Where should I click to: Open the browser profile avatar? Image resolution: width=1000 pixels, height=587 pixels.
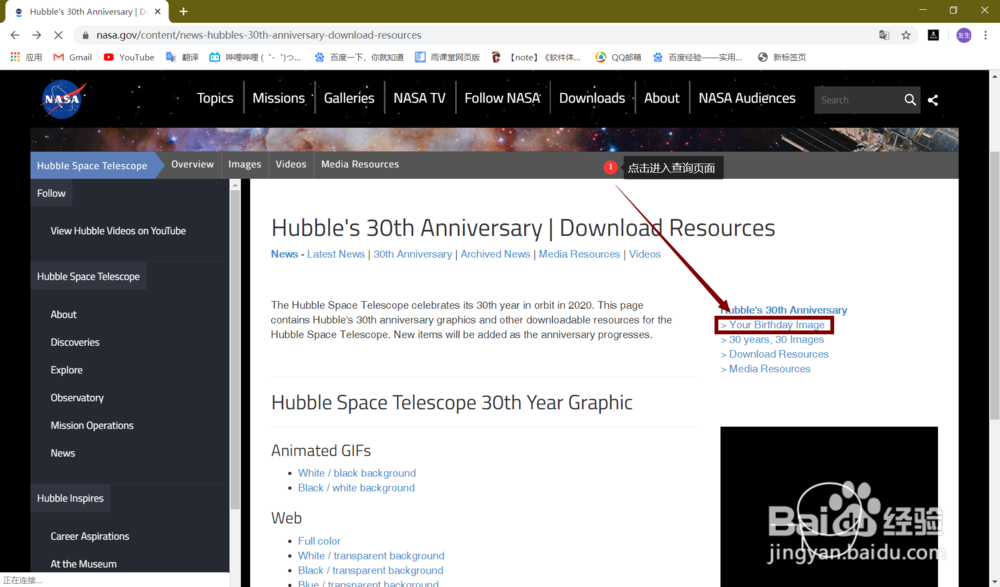point(964,35)
